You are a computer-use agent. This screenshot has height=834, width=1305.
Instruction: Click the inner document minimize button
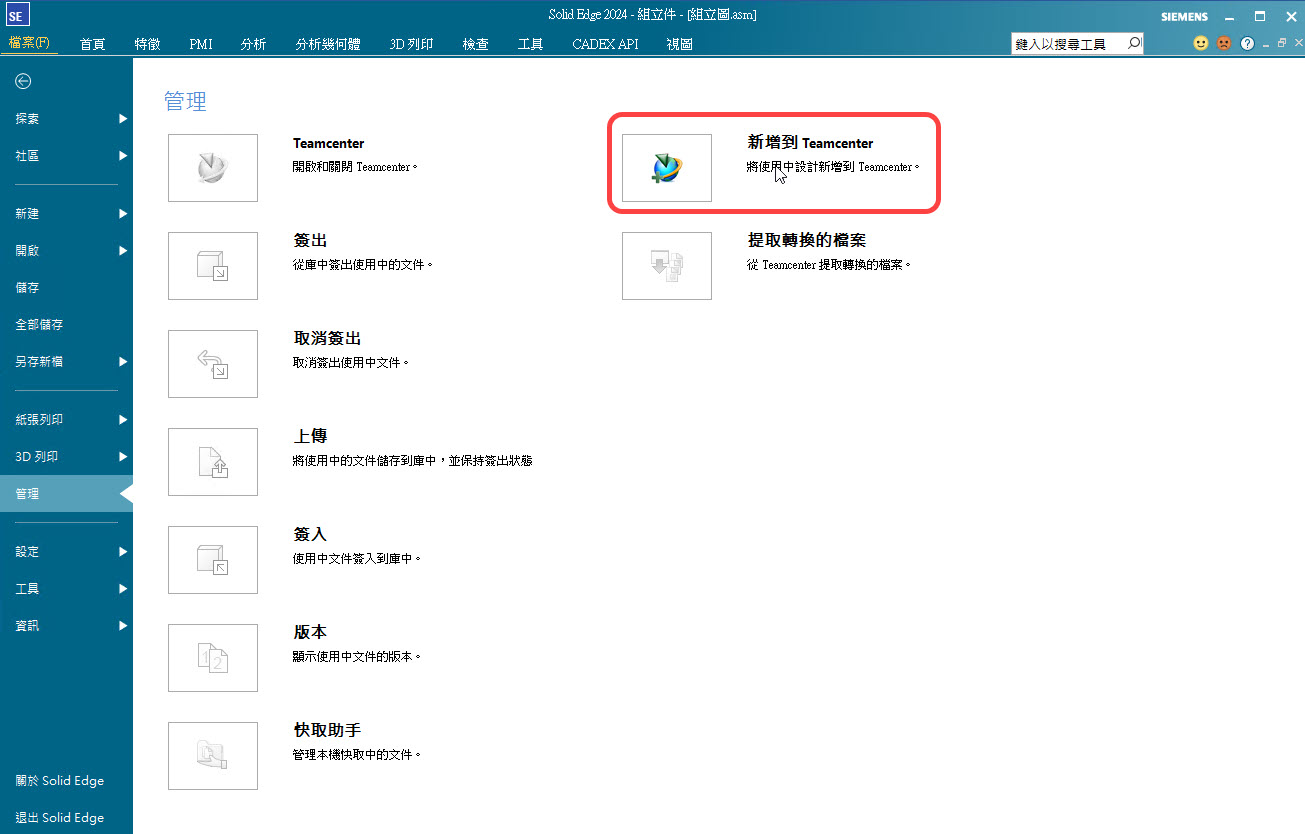pyautogui.click(x=1266, y=44)
